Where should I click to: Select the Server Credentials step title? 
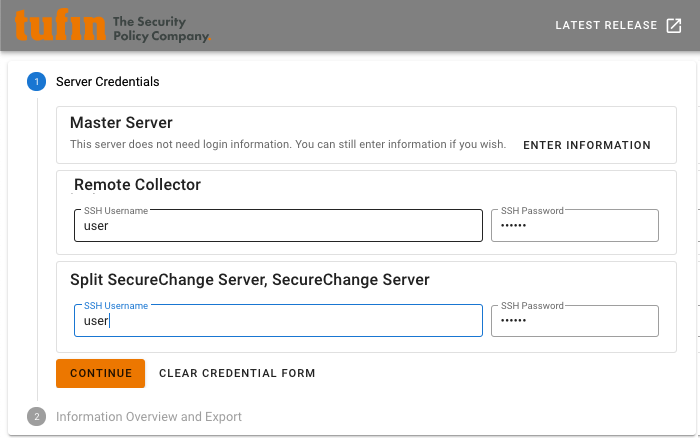coord(108,82)
